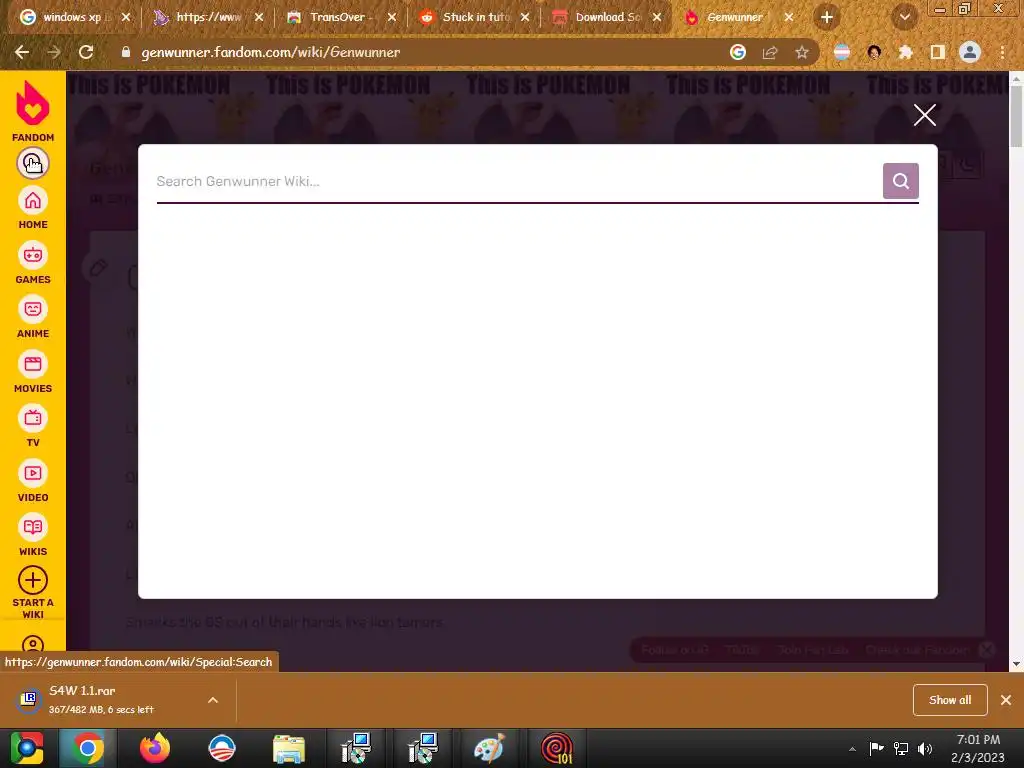Open Chrome's three-dot menu
The height and width of the screenshot is (768, 1024).
click(x=1002, y=52)
